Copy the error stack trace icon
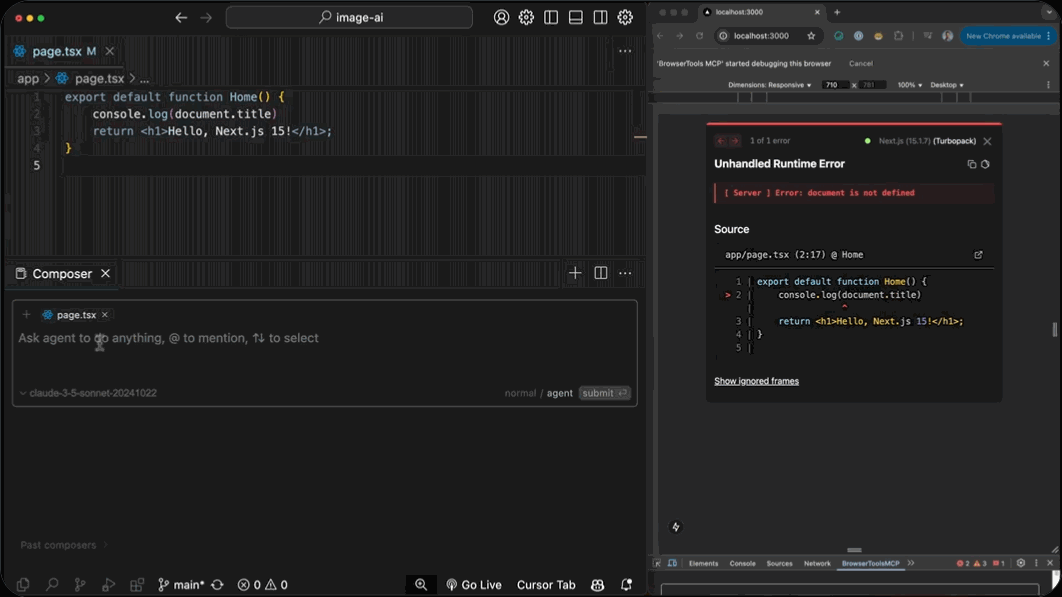Screen dimensions: 1062x597 (x=971, y=164)
